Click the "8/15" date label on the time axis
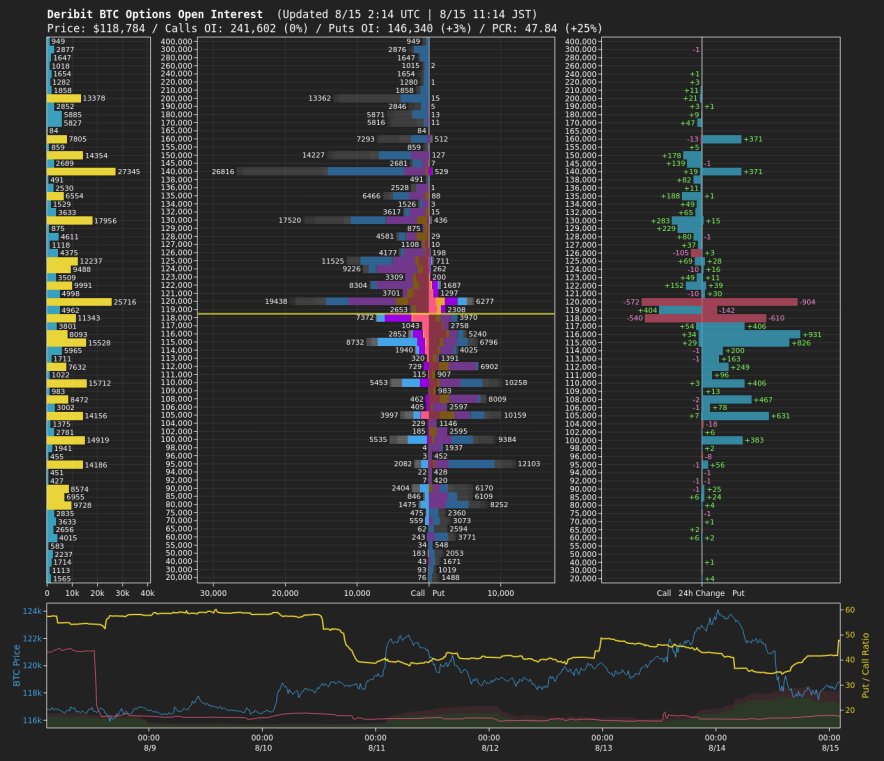884x761 pixels. (x=830, y=748)
